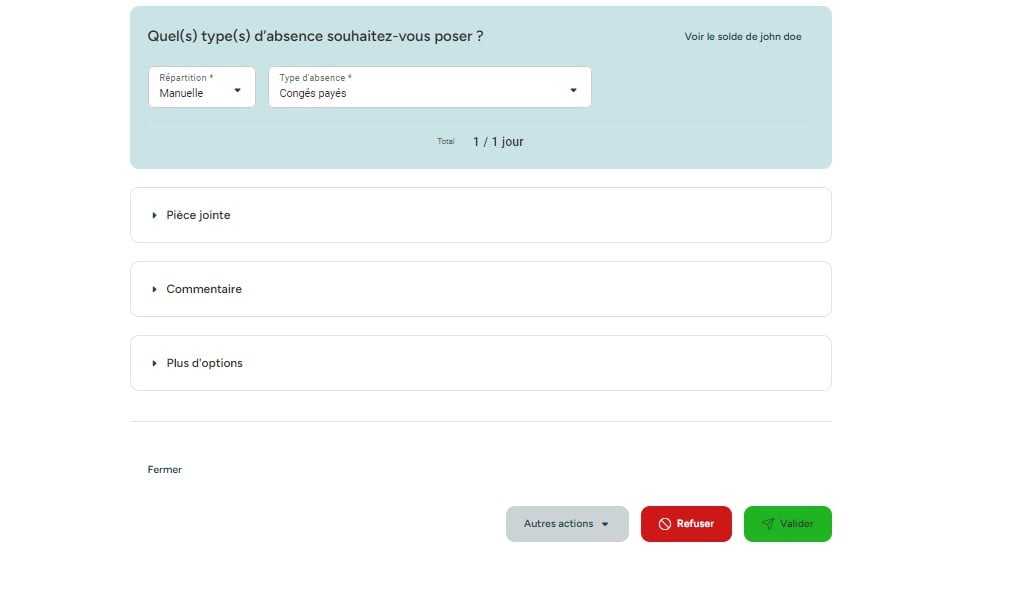This screenshot has width=1029, height=594.
Task: Click the caret arrow beside Autres actions
Action: pos(605,524)
